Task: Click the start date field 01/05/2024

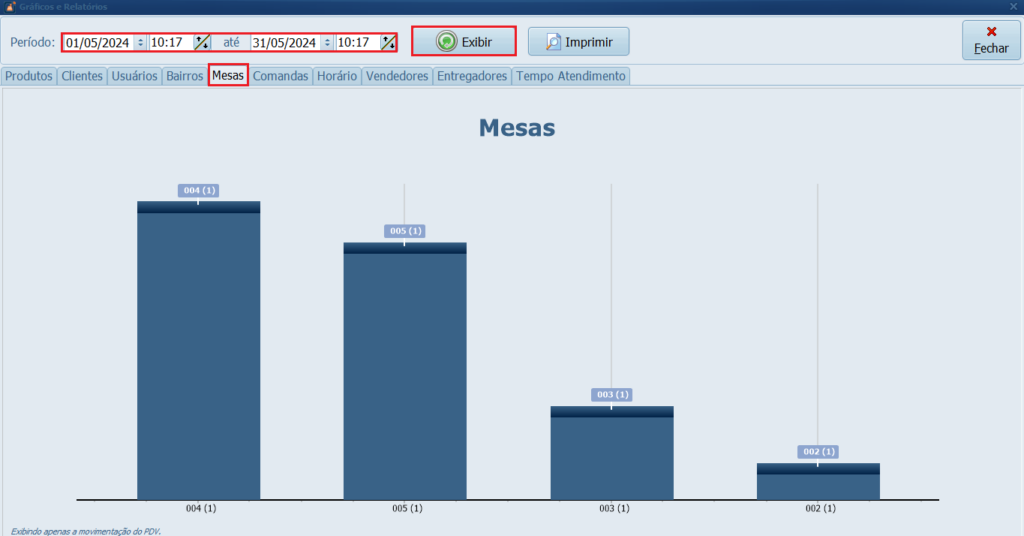Action: click(x=98, y=42)
